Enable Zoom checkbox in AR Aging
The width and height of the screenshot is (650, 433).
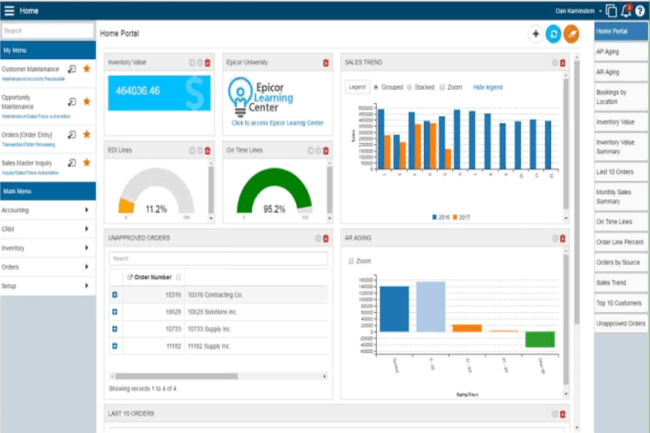click(x=349, y=260)
